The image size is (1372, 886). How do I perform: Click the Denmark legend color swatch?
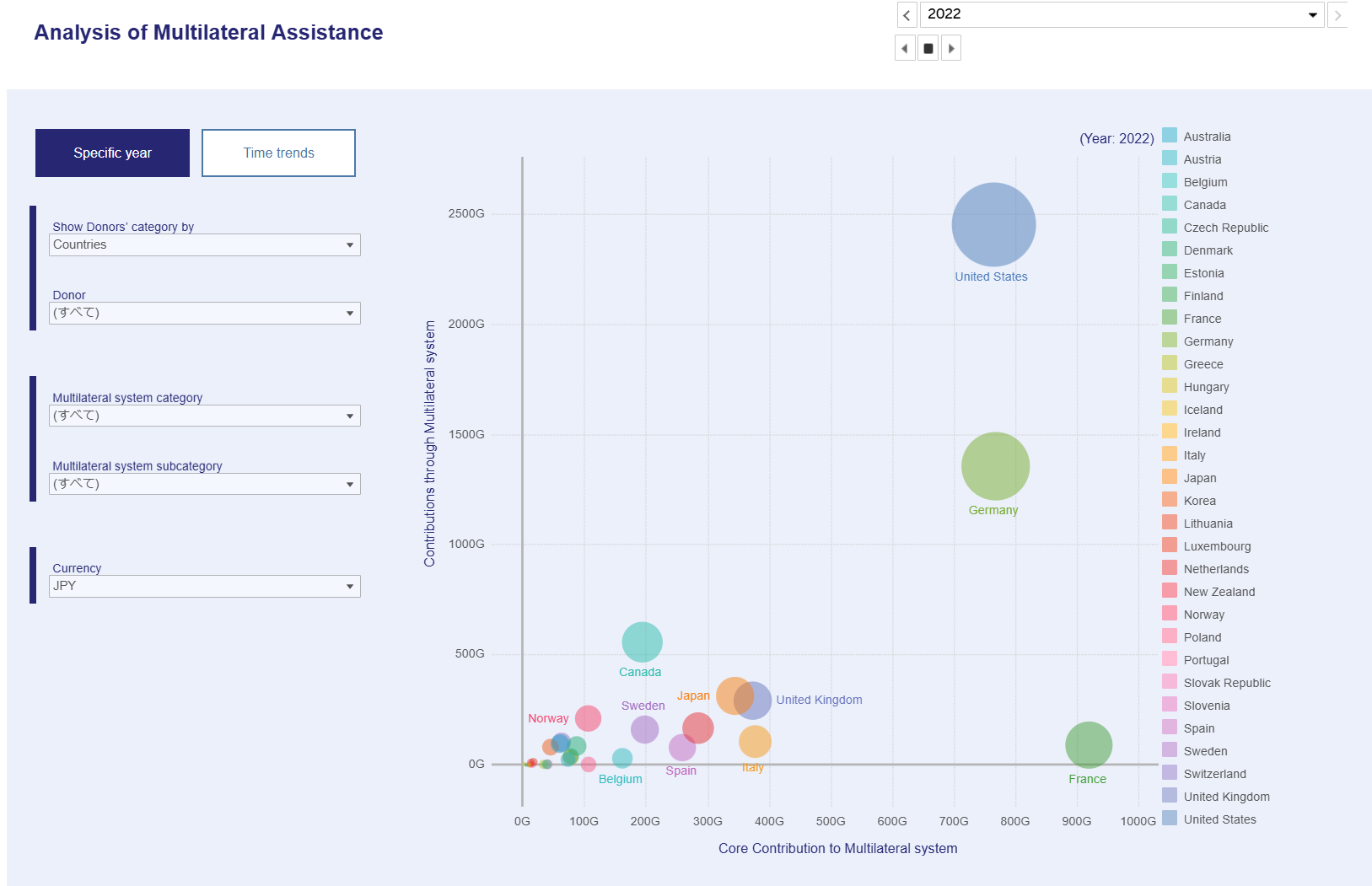(x=1170, y=249)
